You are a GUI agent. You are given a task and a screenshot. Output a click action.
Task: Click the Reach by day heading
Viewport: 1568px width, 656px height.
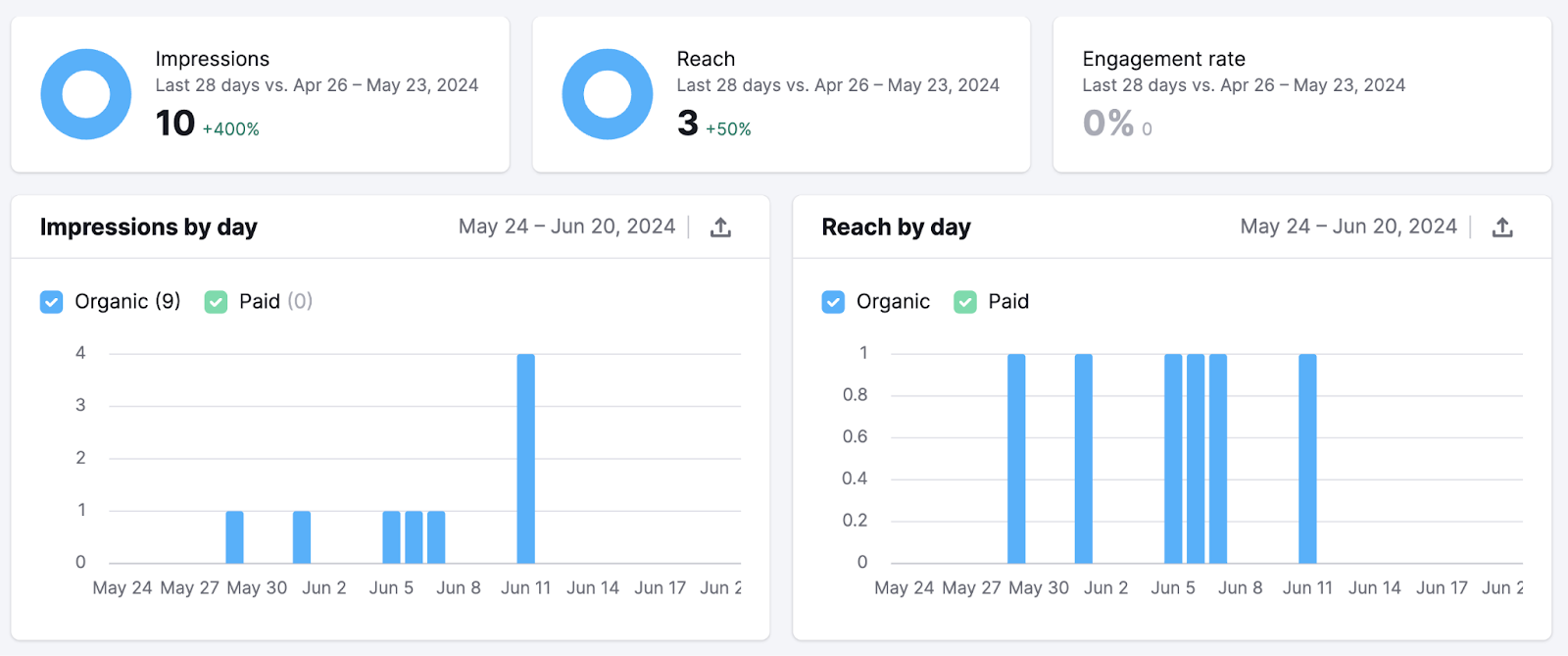point(896,227)
